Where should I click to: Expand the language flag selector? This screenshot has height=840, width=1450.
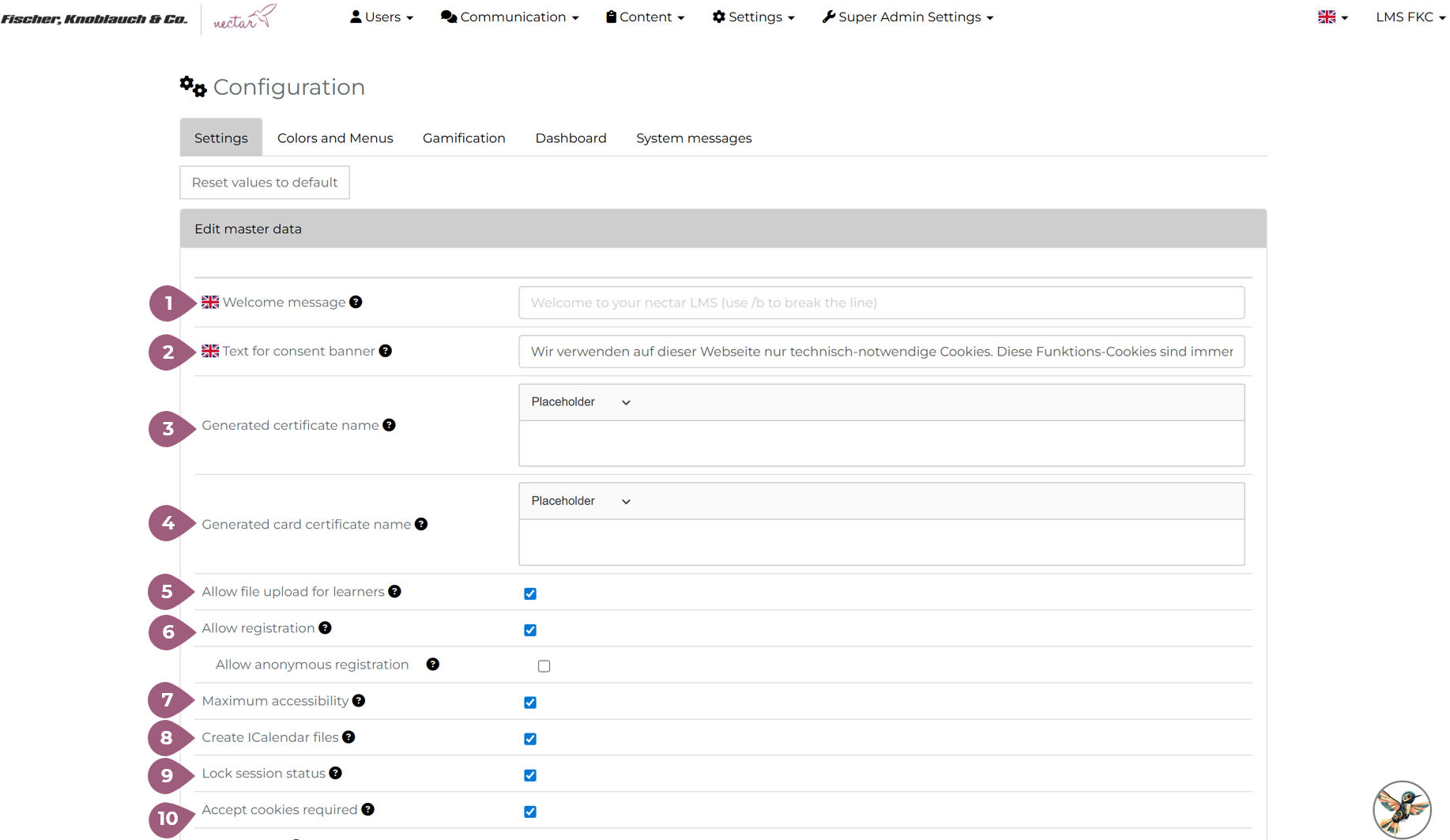(x=1332, y=17)
